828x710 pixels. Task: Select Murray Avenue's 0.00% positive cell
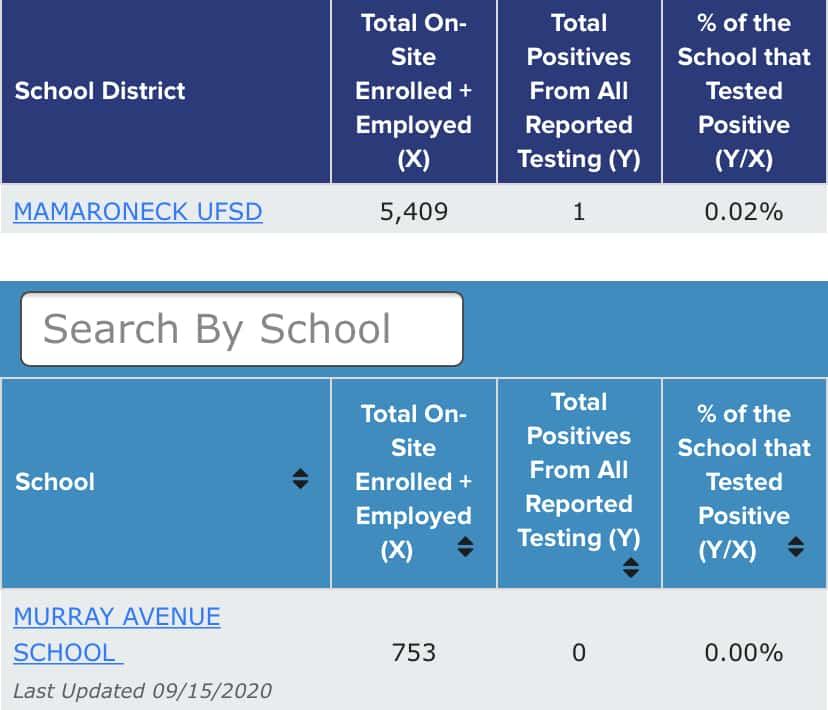click(x=744, y=653)
